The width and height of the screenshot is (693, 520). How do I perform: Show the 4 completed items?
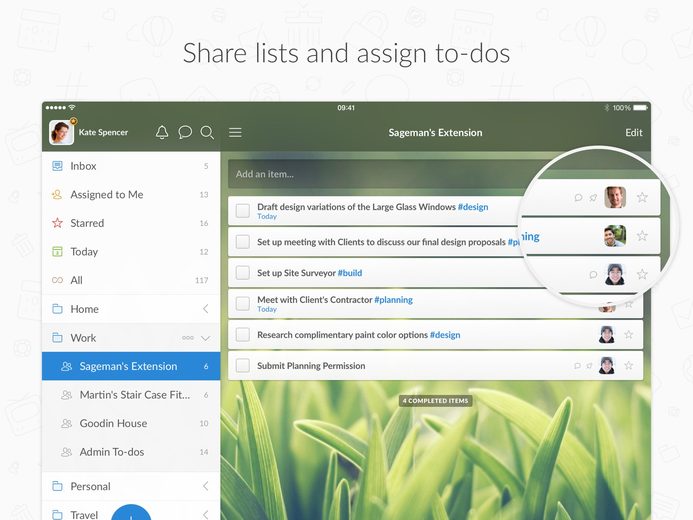[x=436, y=401]
